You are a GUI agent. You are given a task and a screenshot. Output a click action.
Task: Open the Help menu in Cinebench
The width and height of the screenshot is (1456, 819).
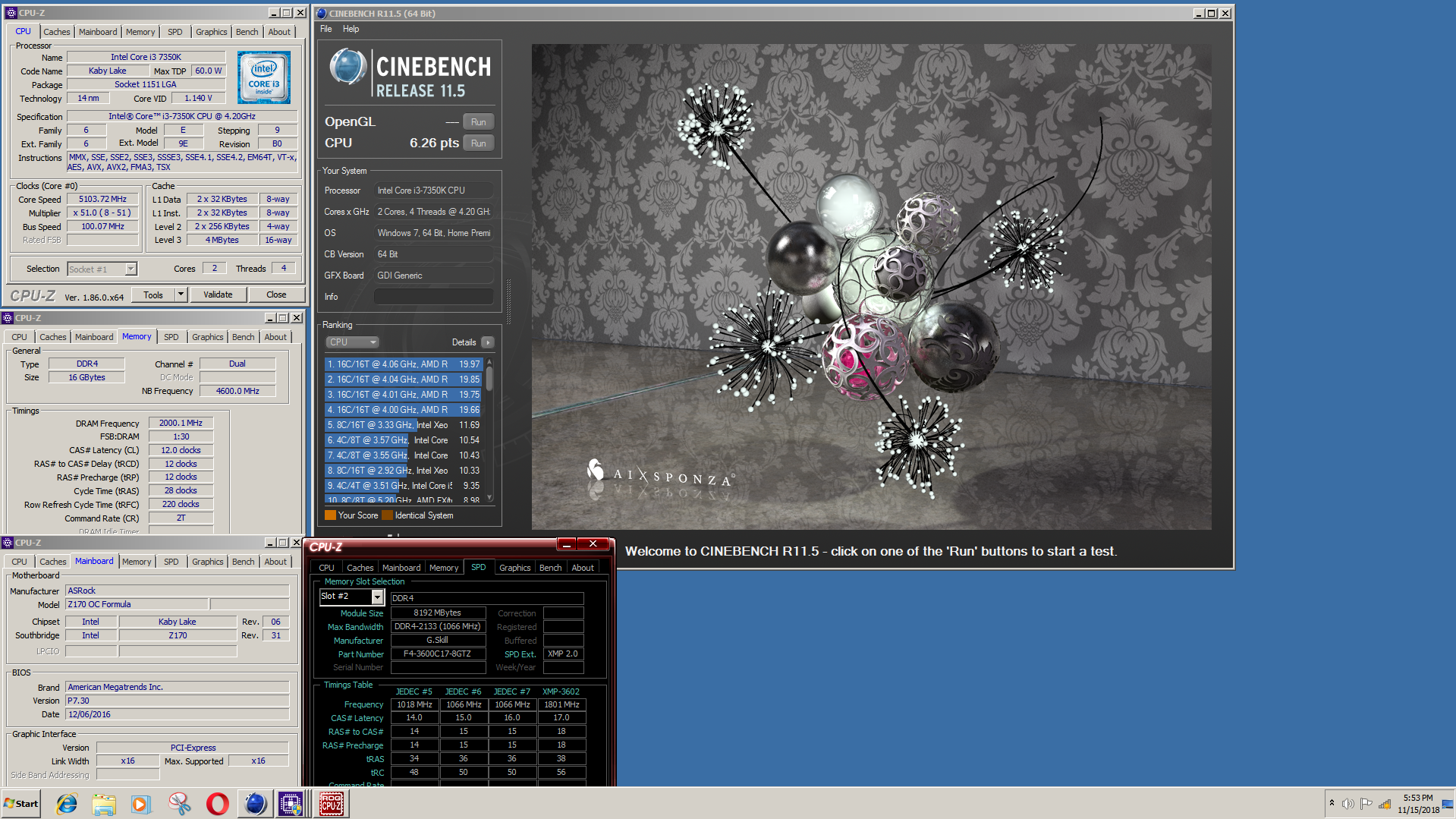(x=351, y=29)
